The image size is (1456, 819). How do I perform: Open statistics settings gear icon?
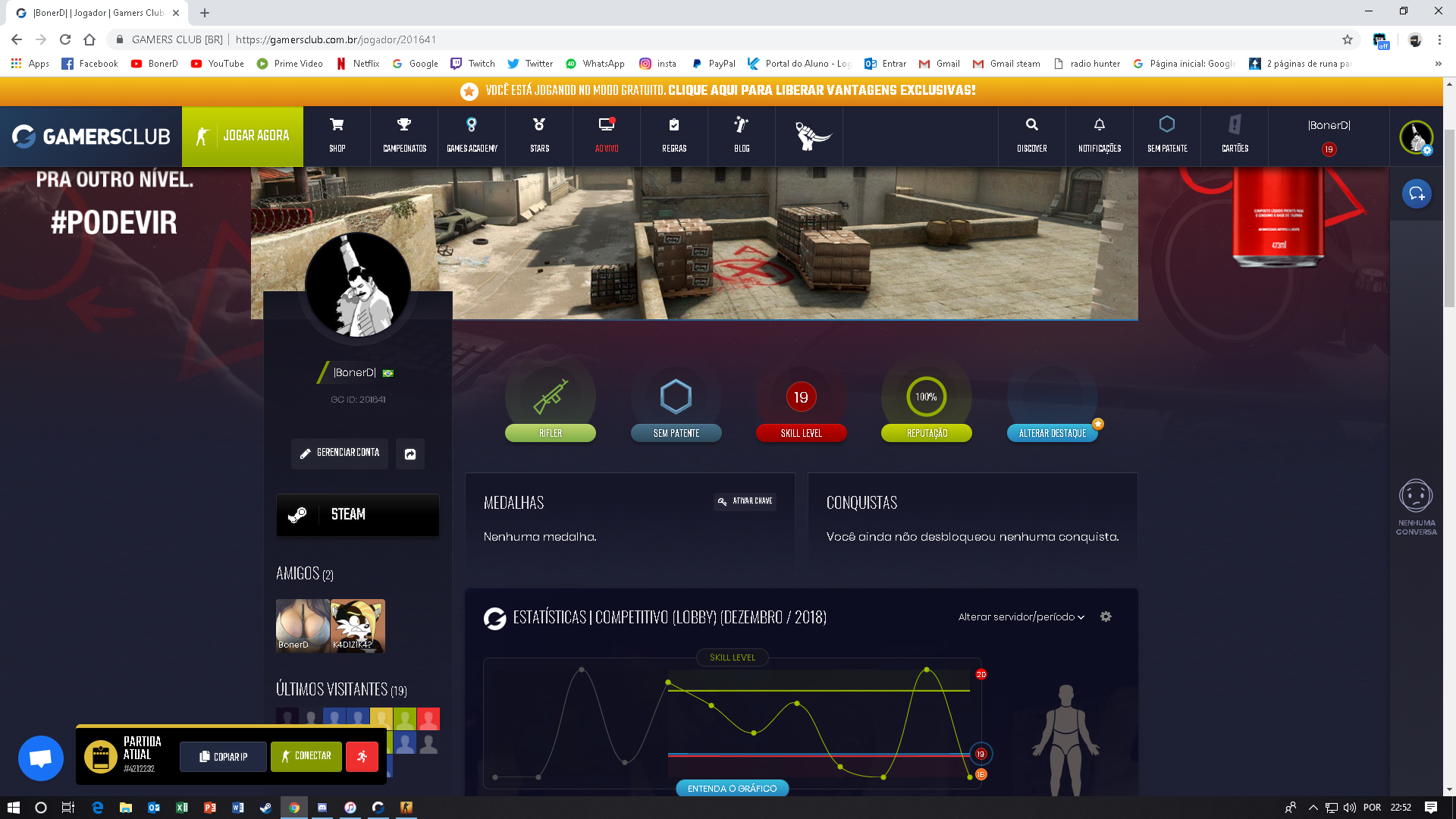tap(1106, 617)
